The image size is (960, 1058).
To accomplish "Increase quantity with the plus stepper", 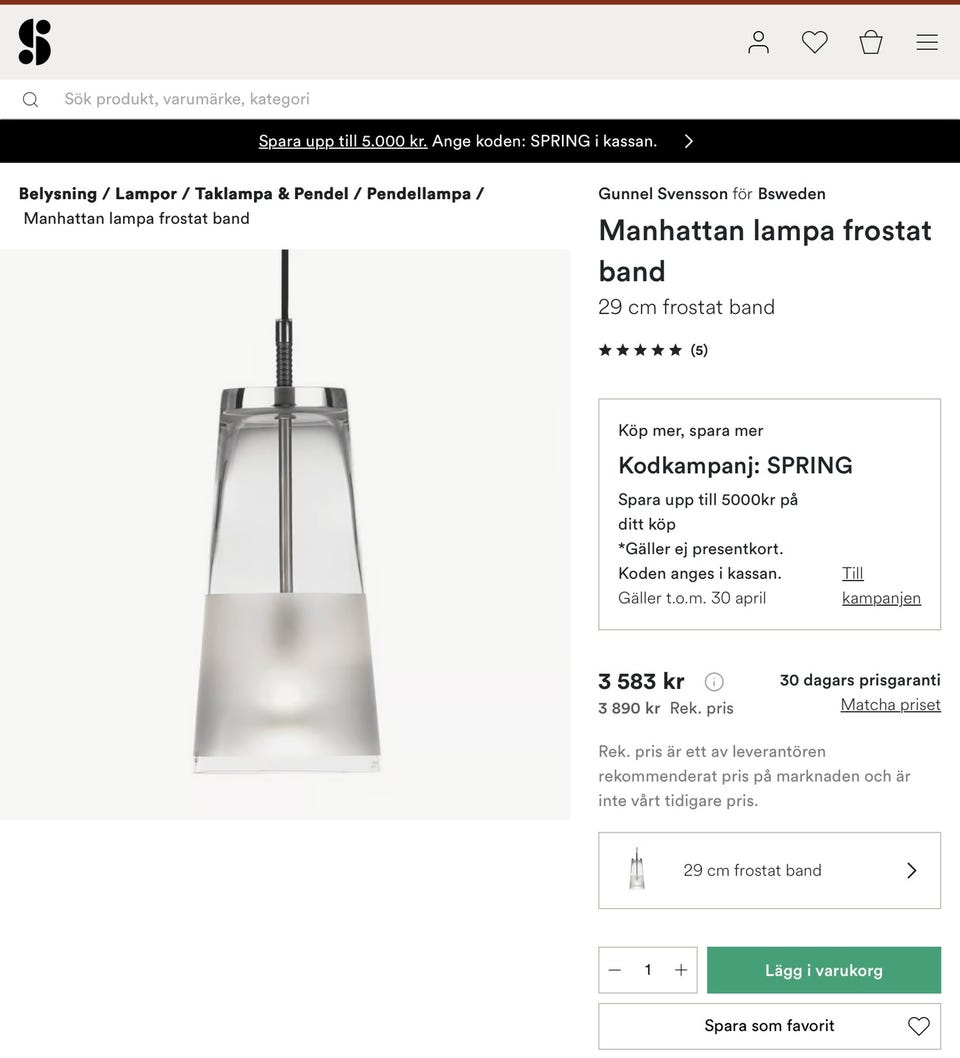I will tap(680, 969).
